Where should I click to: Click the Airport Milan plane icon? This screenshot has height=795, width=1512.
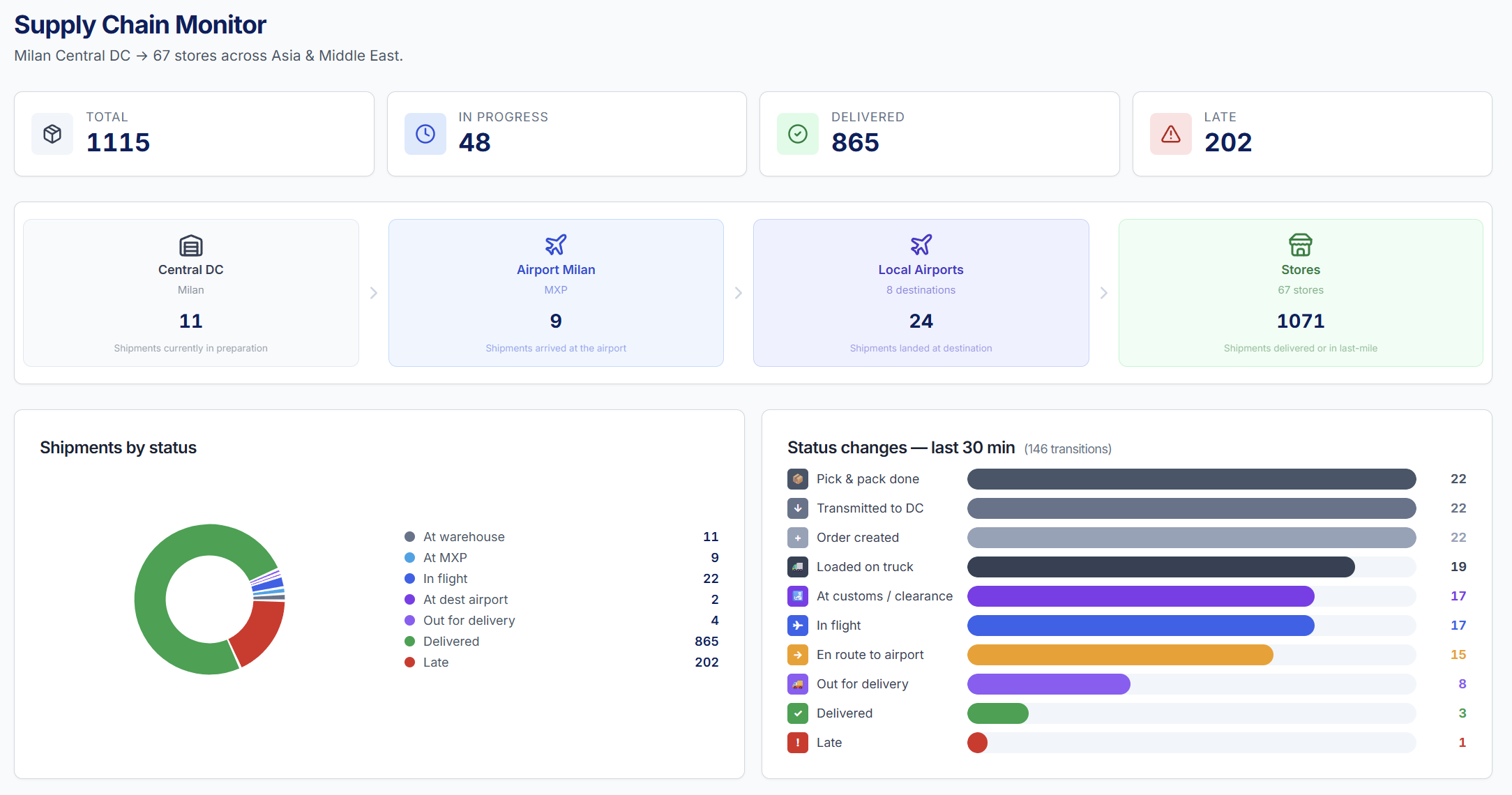(x=556, y=245)
